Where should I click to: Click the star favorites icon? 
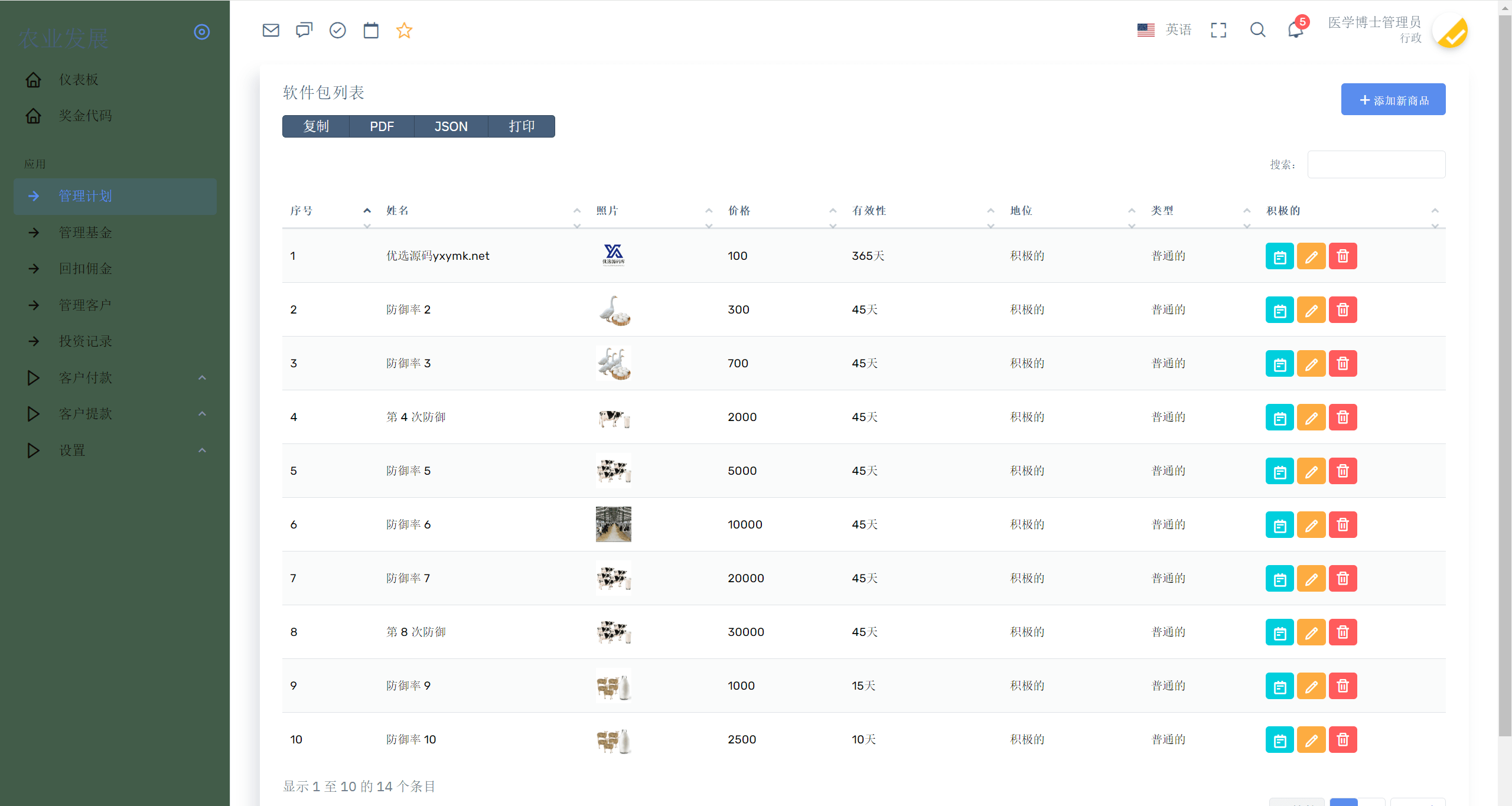coord(404,30)
